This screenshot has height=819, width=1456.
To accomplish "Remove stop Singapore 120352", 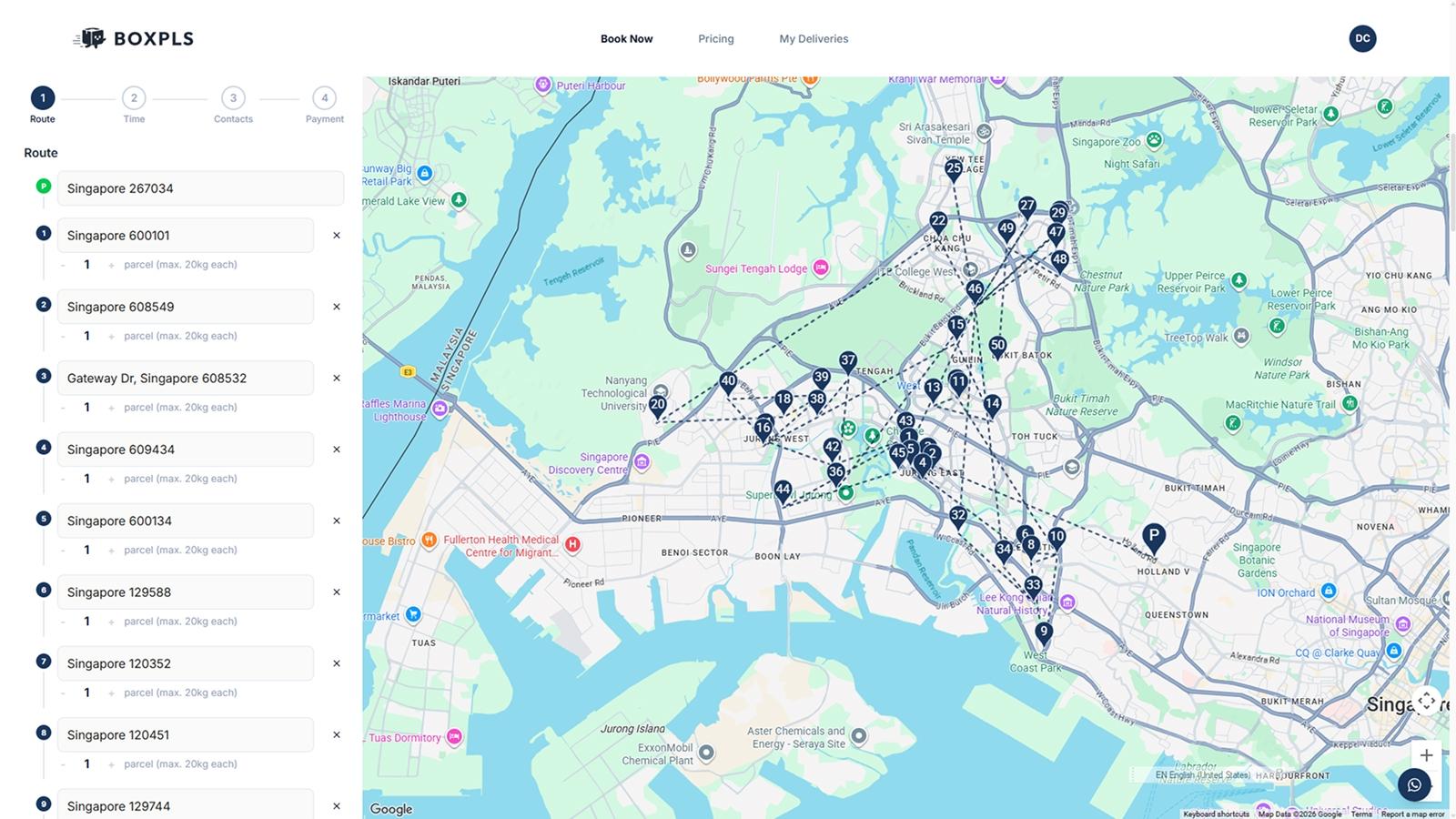I will (337, 663).
